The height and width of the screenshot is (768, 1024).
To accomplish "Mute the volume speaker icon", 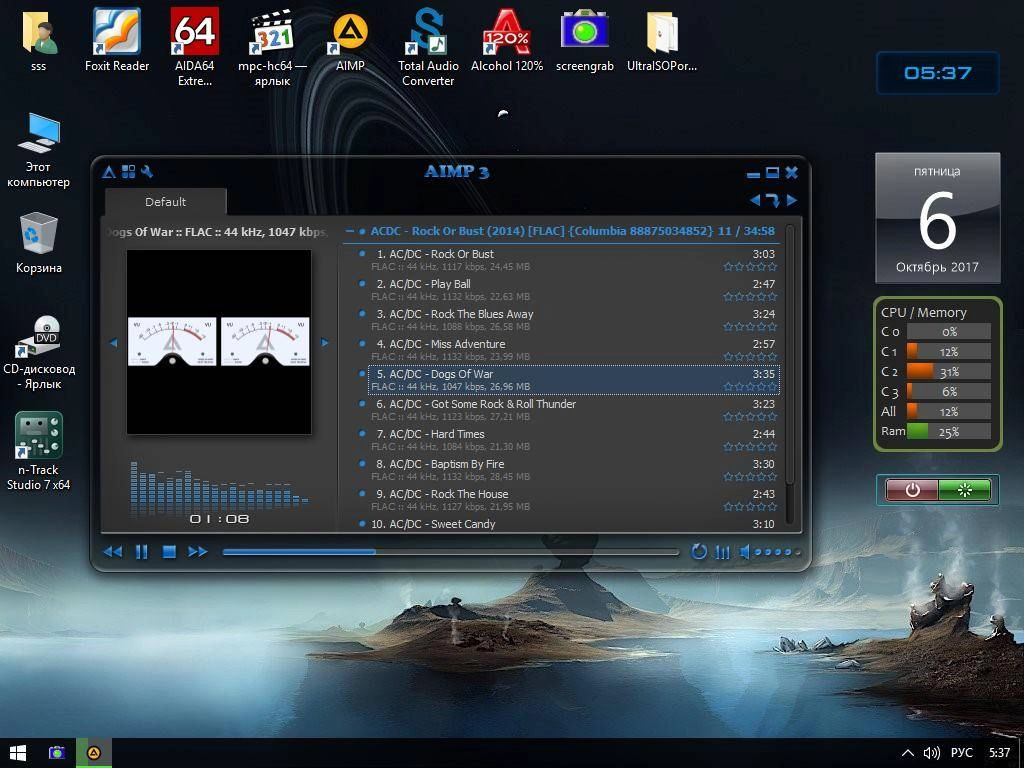I will pyautogui.click(x=744, y=552).
